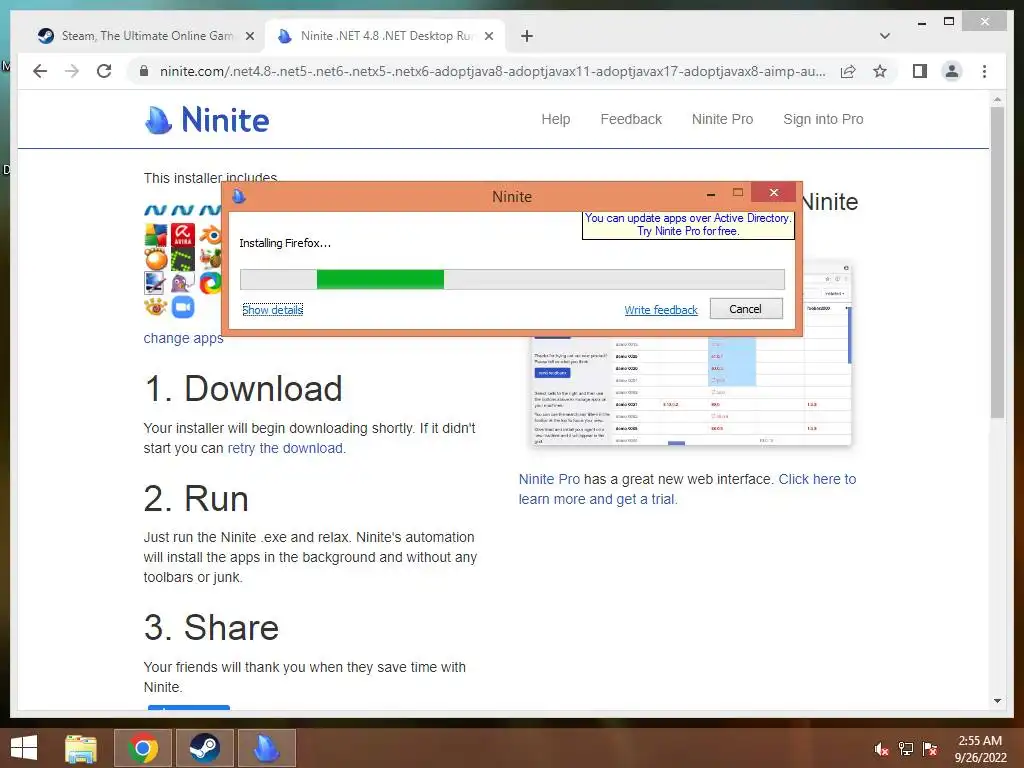Click the Try Ninite Pro for free banner
1024x768 pixels.
click(x=688, y=225)
